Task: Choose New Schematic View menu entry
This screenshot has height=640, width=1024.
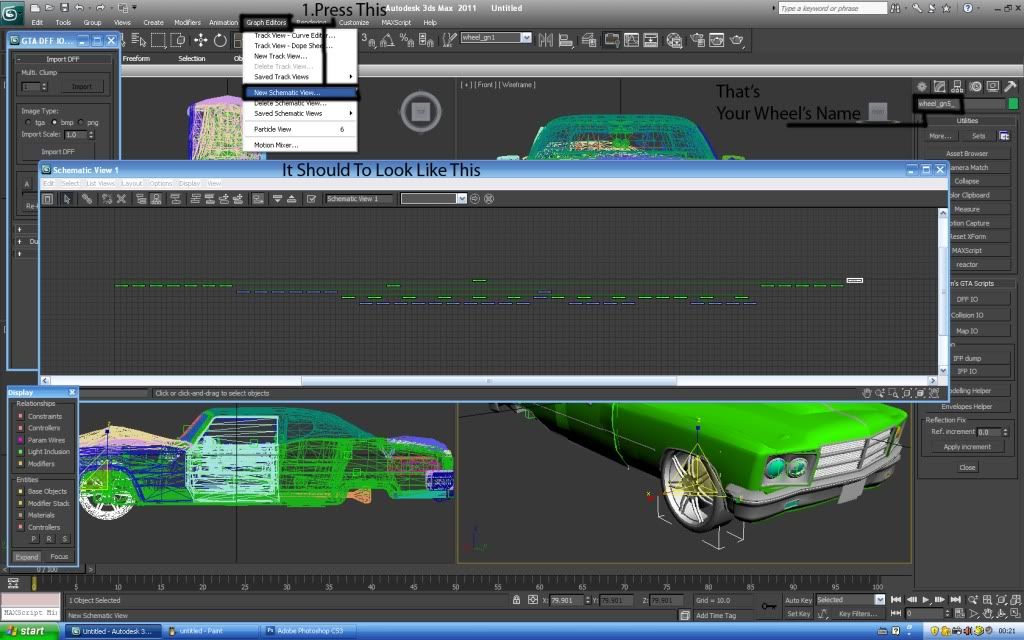Action: click(x=300, y=93)
